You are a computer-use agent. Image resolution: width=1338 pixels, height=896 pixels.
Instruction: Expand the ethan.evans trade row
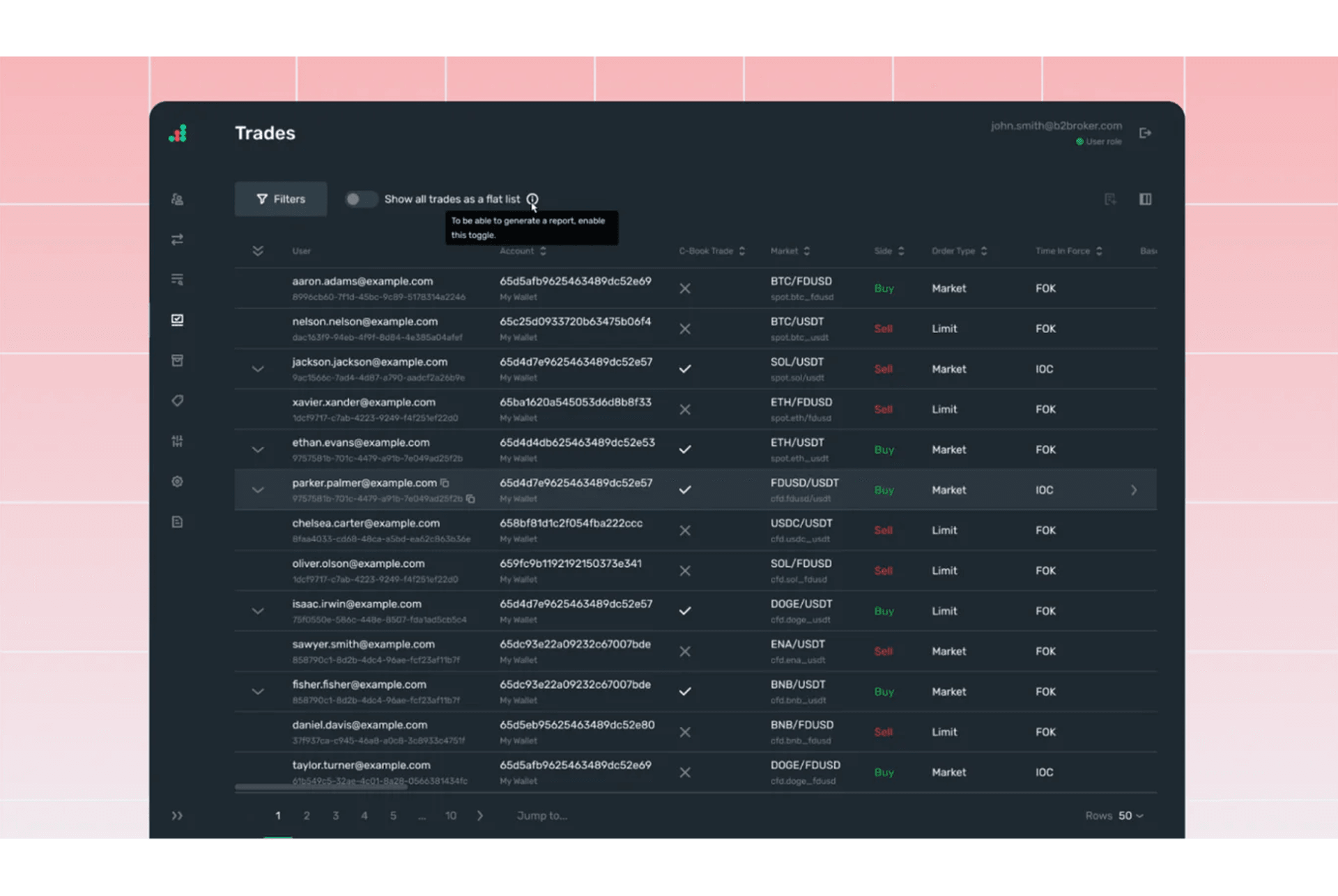click(x=258, y=449)
